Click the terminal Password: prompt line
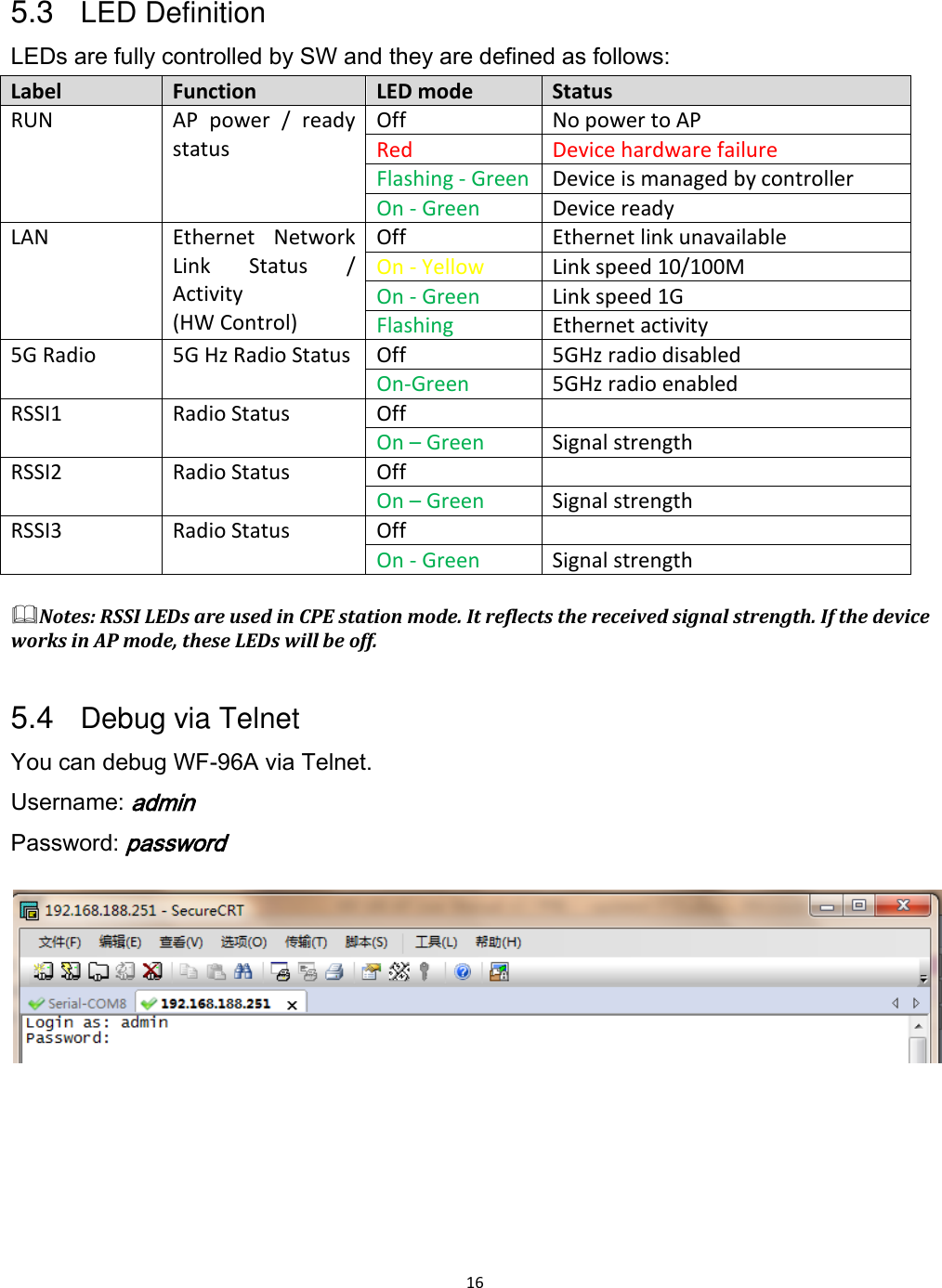This screenshot has height=1288, width=942. 68,1038
